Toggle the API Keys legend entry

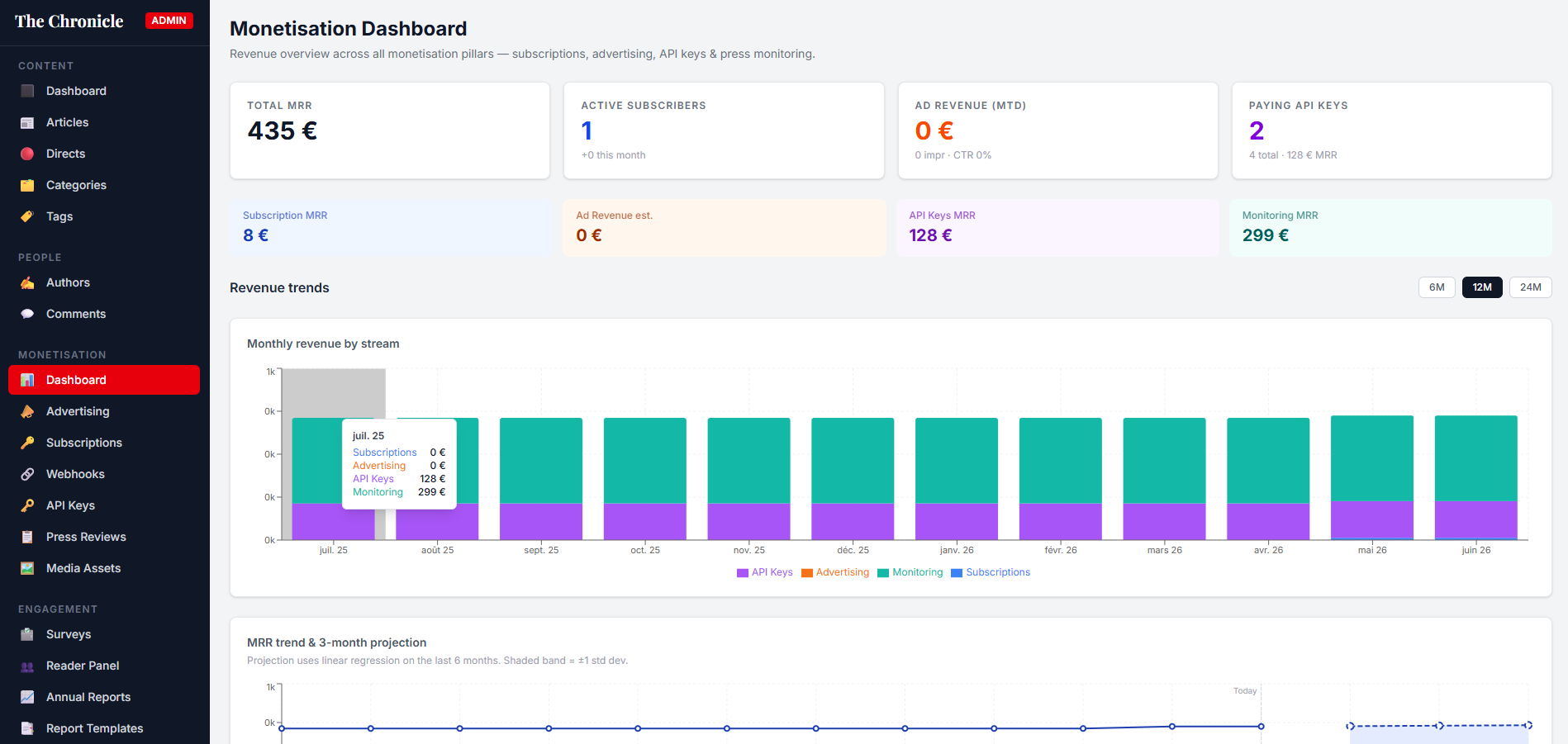coord(764,572)
